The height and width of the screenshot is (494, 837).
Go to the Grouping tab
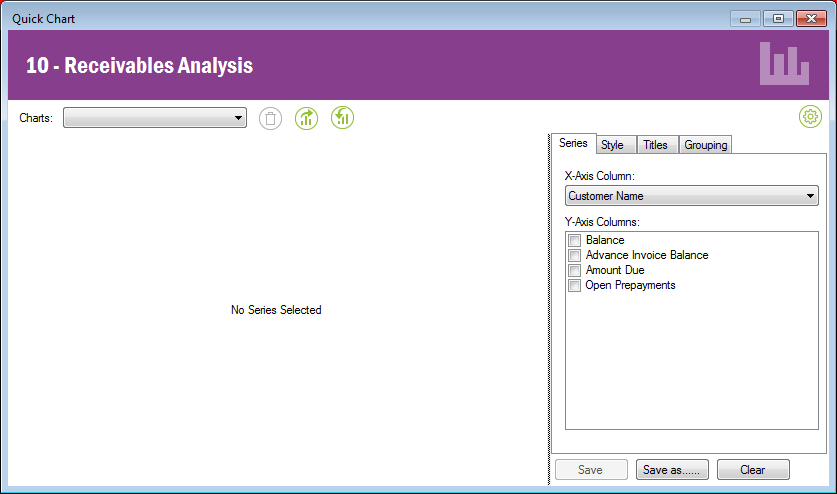(705, 145)
